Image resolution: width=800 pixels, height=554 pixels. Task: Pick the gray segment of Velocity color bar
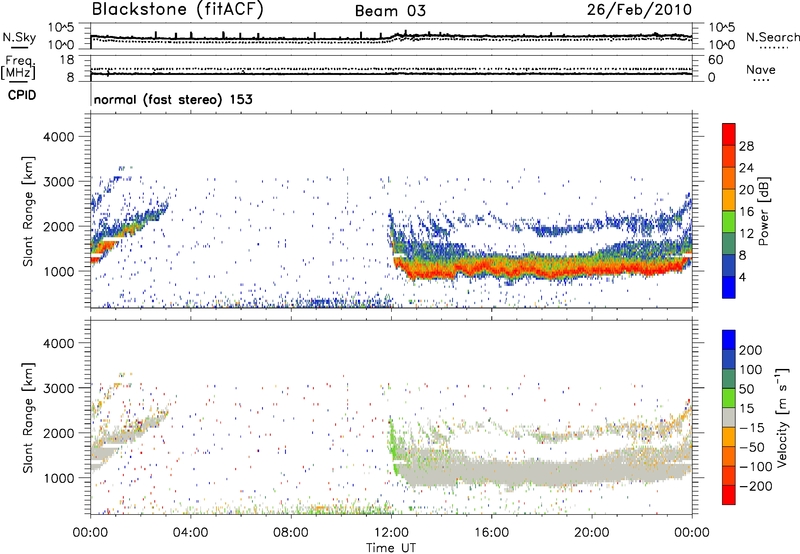pos(729,417)
